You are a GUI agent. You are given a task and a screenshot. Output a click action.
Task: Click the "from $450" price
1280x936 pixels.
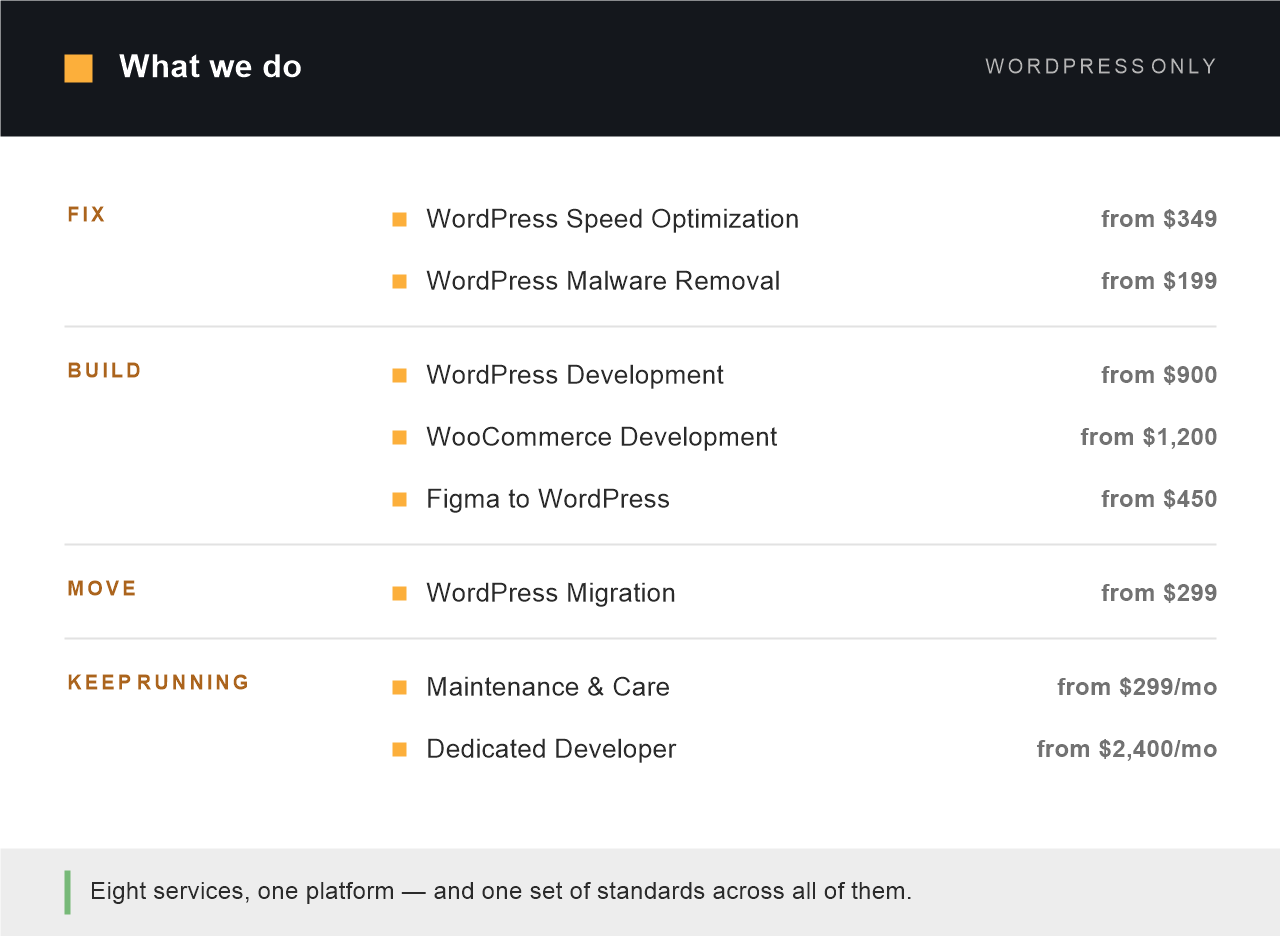[x=1159, y=499]
